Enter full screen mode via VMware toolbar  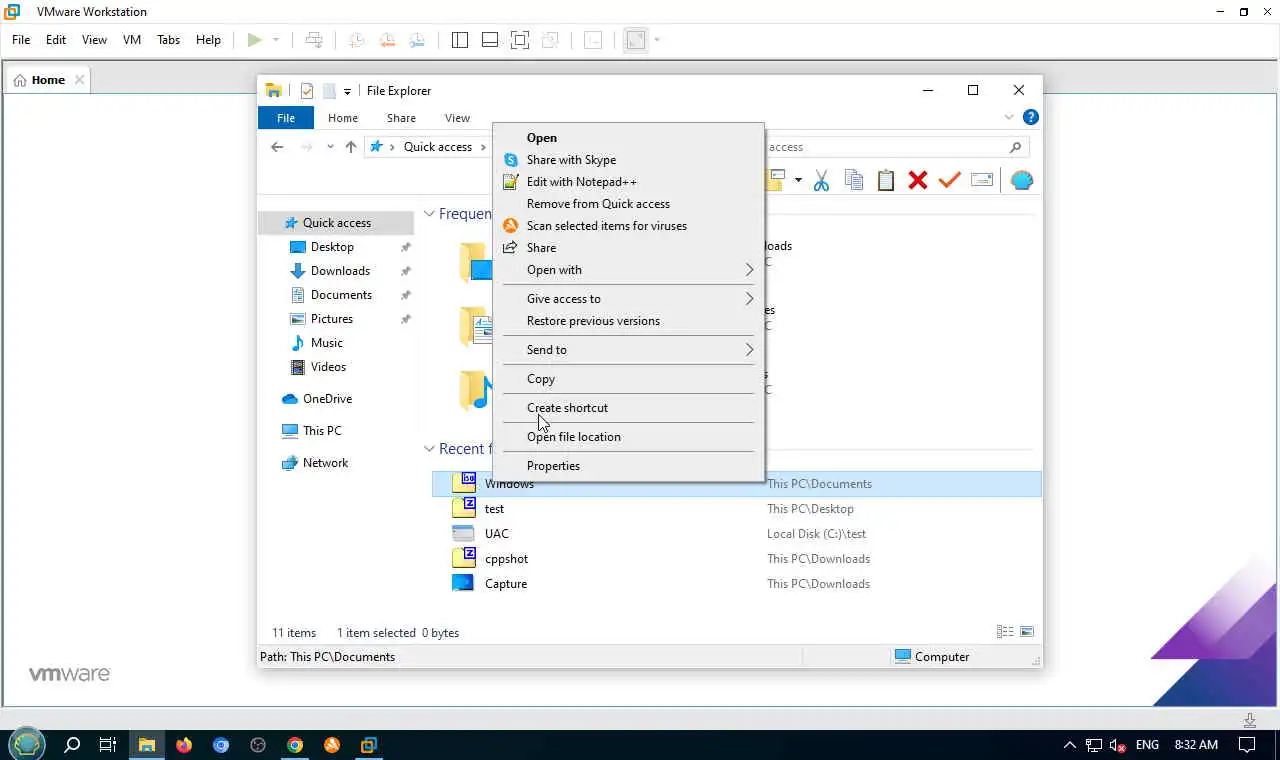(520, 40)
